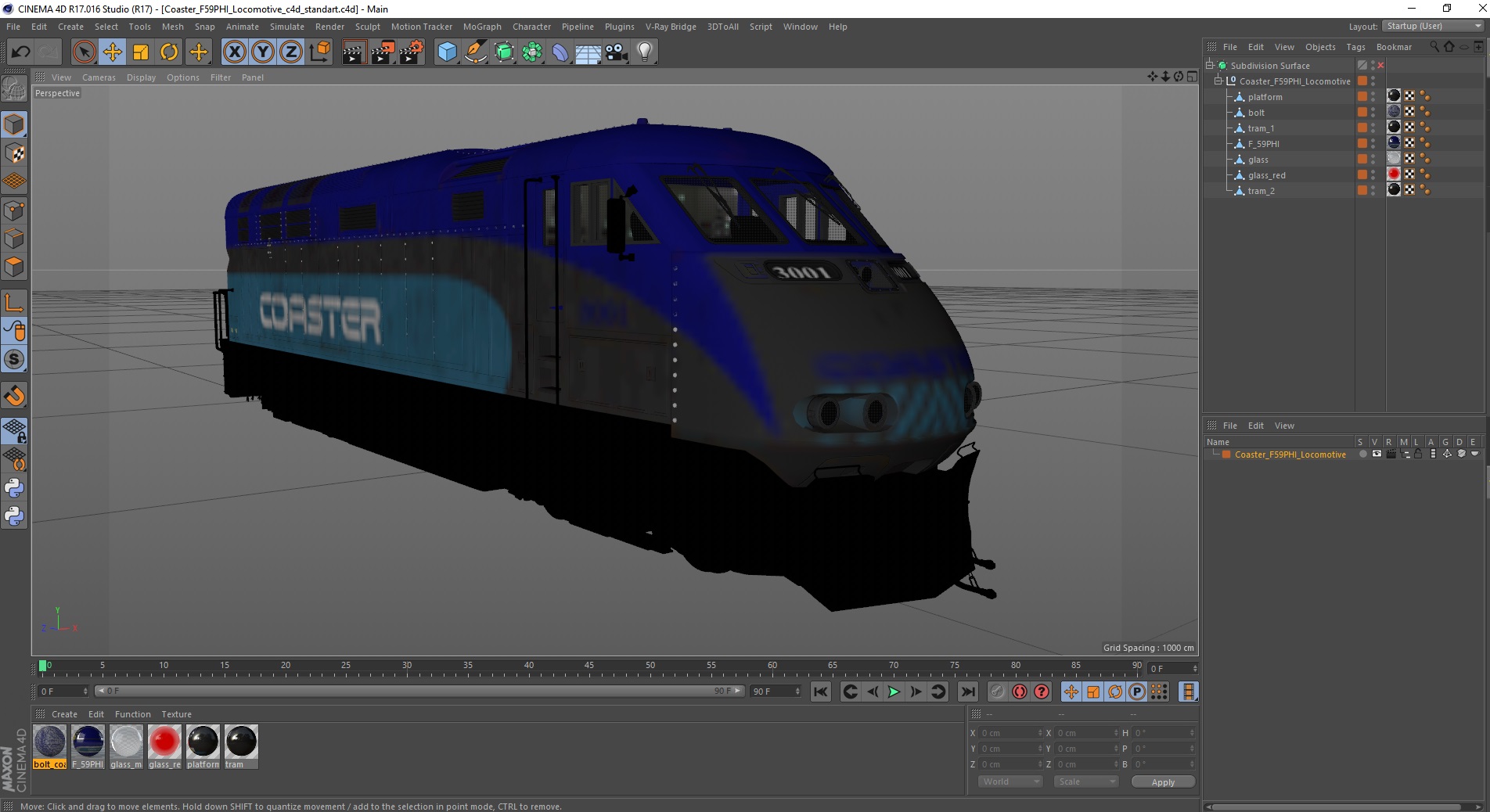Toggle Subdivision Surface enable checkmark
This screenshot has height=812, width=1490.
[x=1380, y=66]
